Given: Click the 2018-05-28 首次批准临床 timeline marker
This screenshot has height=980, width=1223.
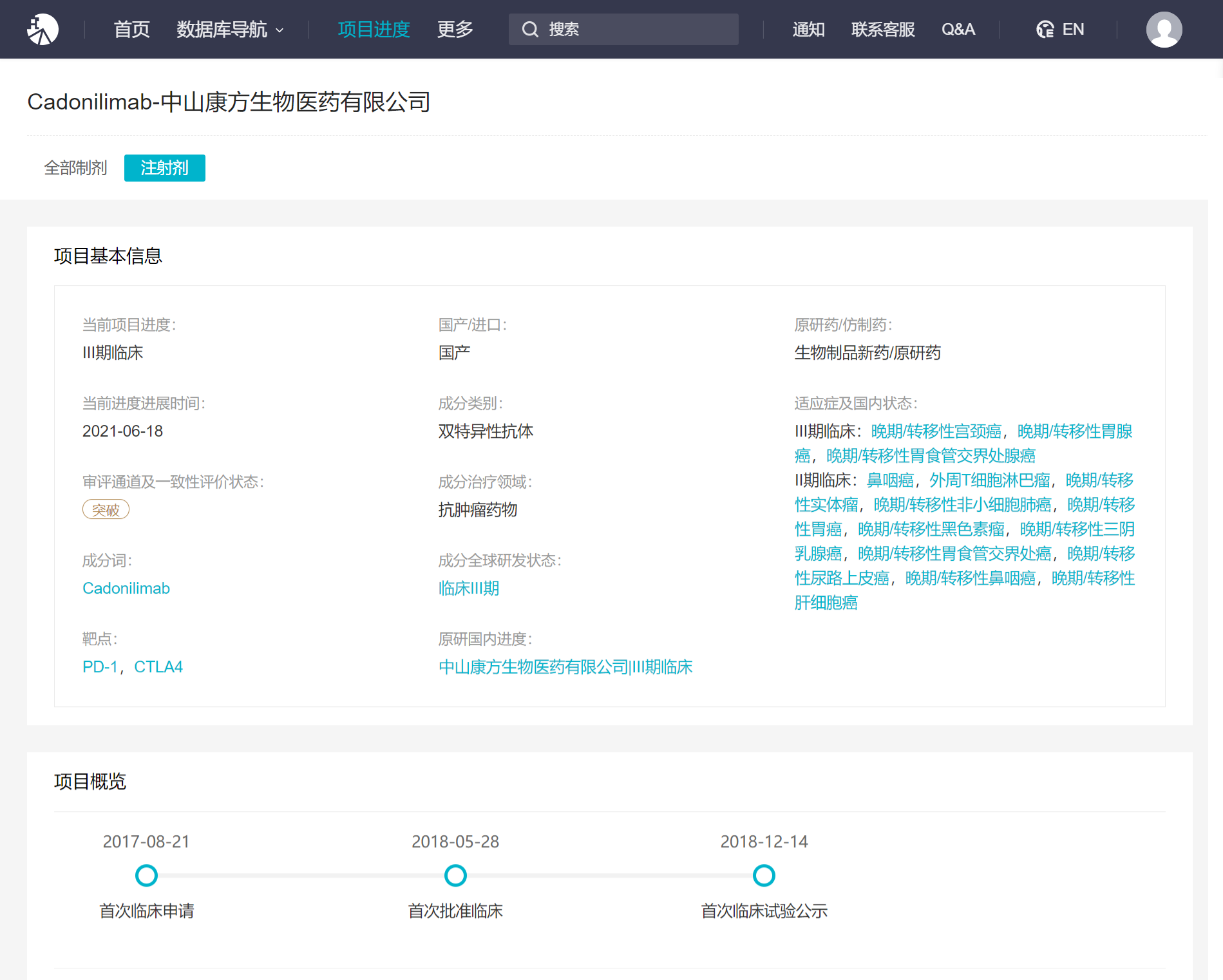Looking at the screenshot, I should 455,875.
